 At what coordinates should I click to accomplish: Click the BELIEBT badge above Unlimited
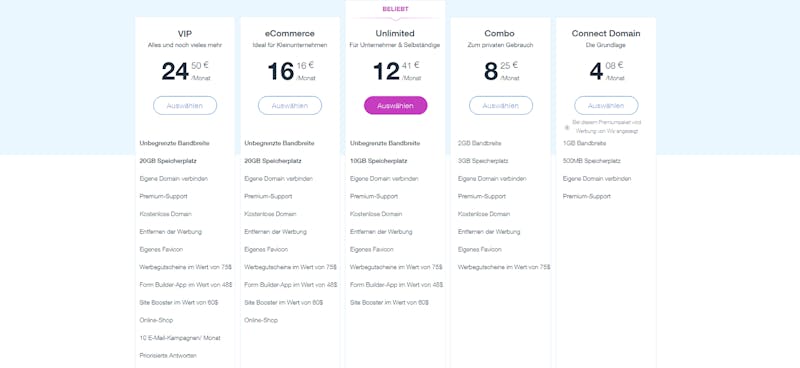click(x=395, y=9)
